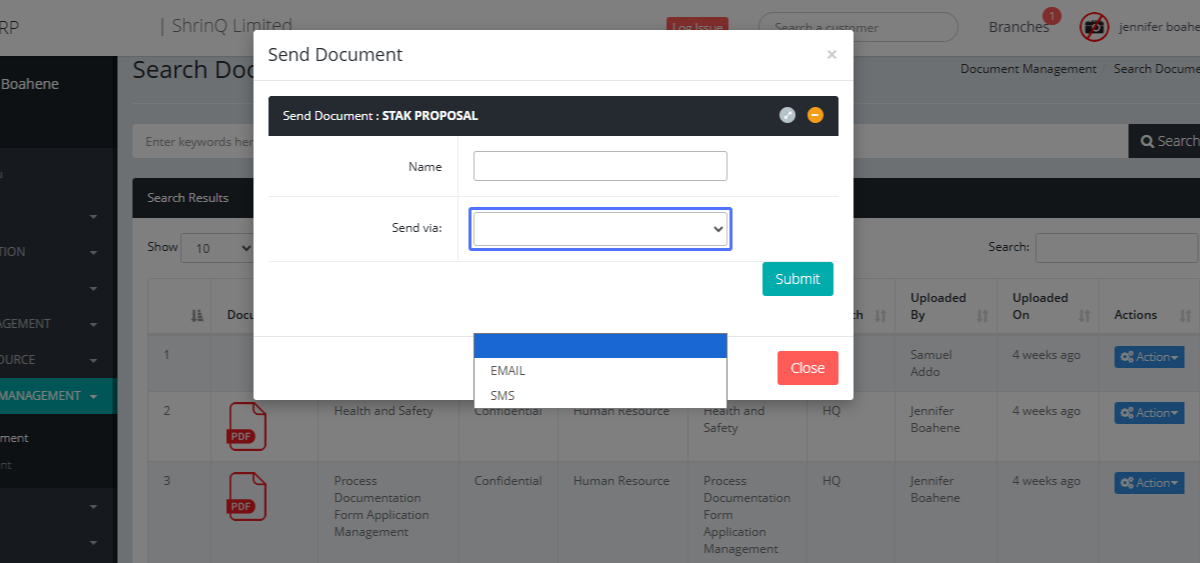Click the expand icon in Send Document panel header
The image size is (1200, 563).
[787, 115]
